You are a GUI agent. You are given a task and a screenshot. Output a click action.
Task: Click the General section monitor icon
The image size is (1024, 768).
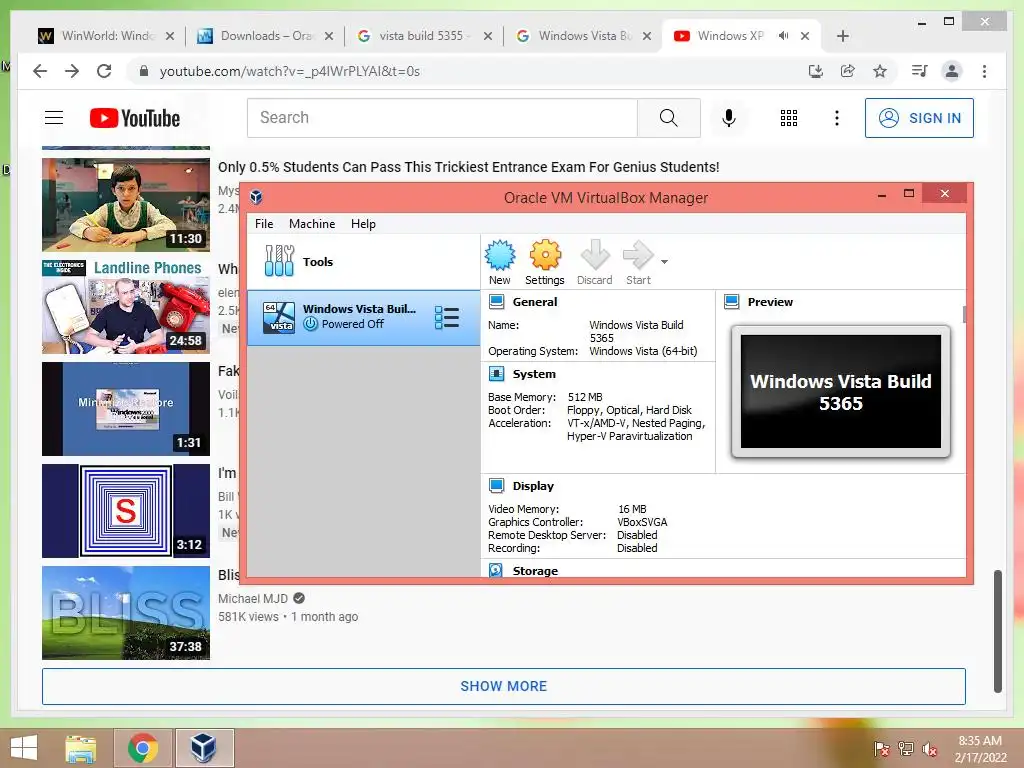pyautogui.click(x=496, y=302)
